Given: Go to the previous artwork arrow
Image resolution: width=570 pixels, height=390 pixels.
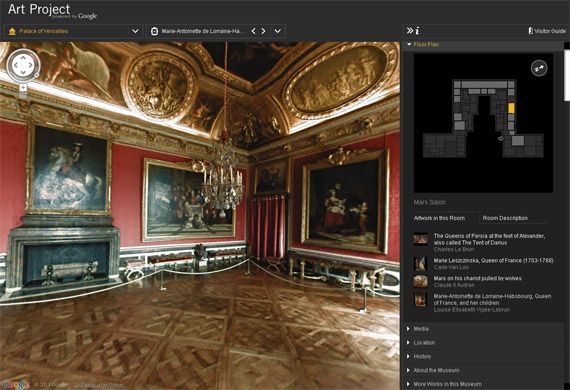Looking at the screenshot, I should [253, 31].
